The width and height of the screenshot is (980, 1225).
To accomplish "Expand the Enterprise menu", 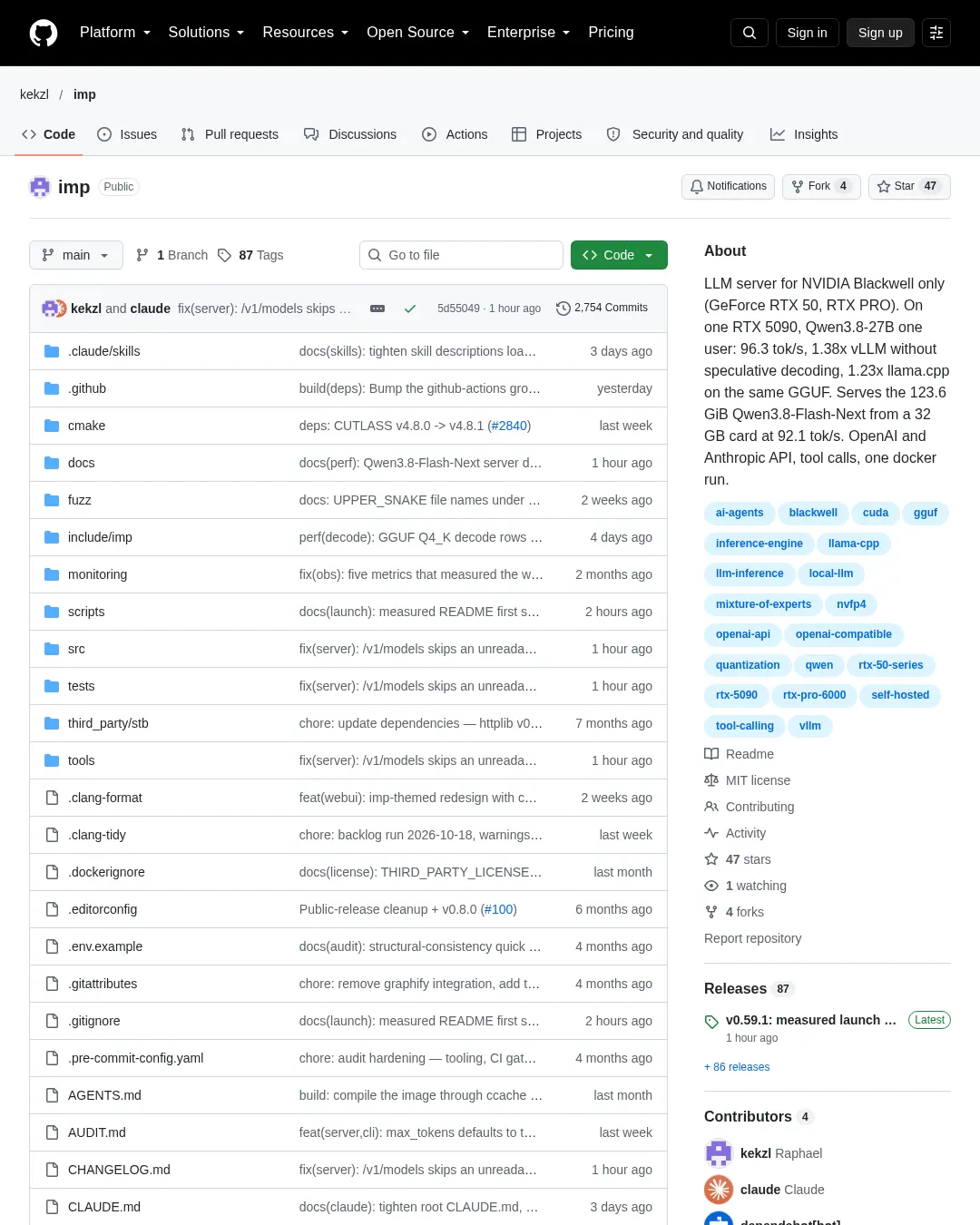I will click(529, 33).
